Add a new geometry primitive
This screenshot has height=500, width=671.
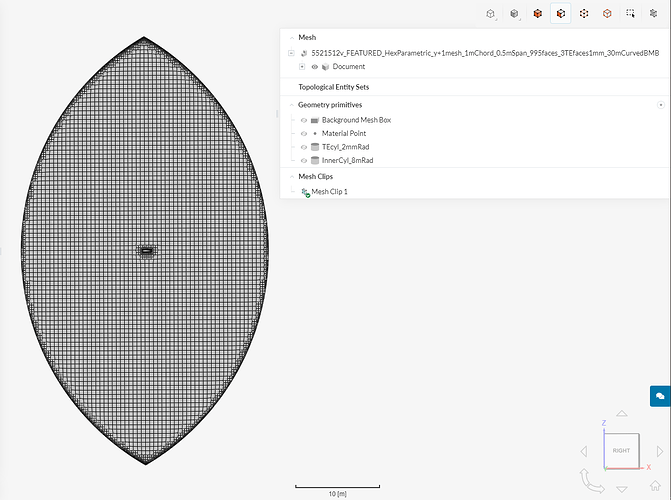click(x=661, y=105)
